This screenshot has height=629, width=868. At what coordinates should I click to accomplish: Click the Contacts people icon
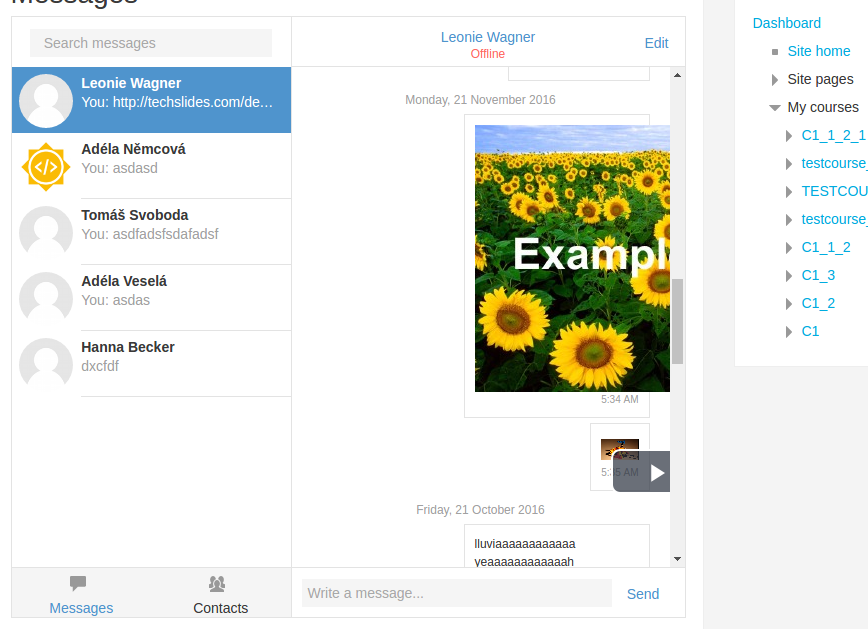217,584
